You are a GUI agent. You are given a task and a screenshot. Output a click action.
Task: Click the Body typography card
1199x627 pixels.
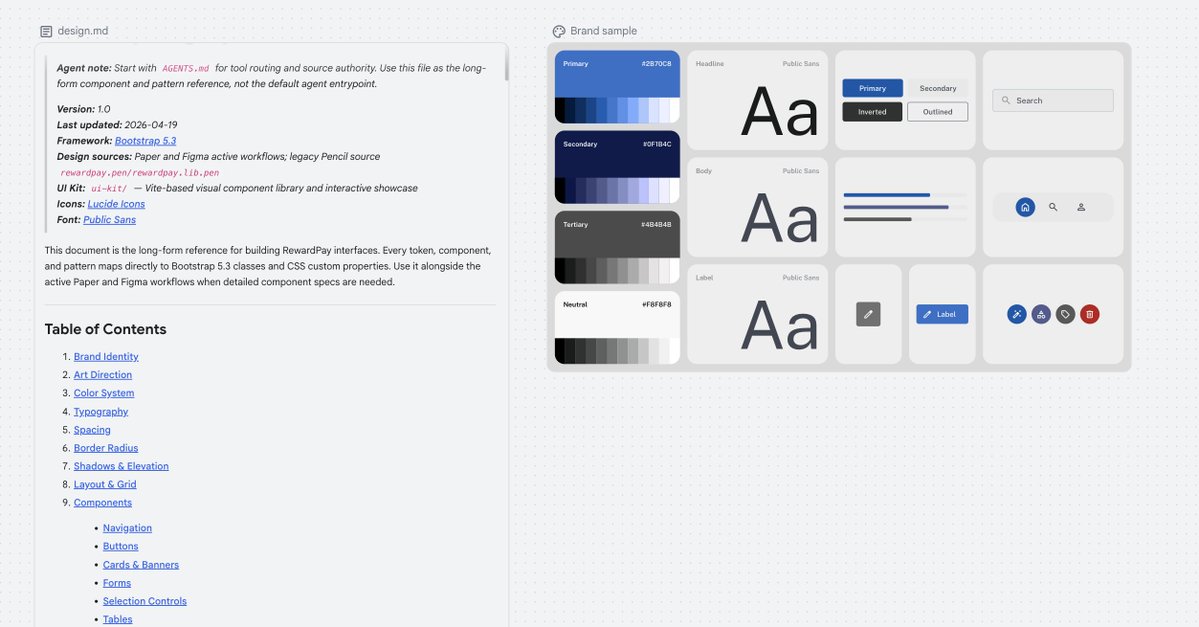pos(757,207)
